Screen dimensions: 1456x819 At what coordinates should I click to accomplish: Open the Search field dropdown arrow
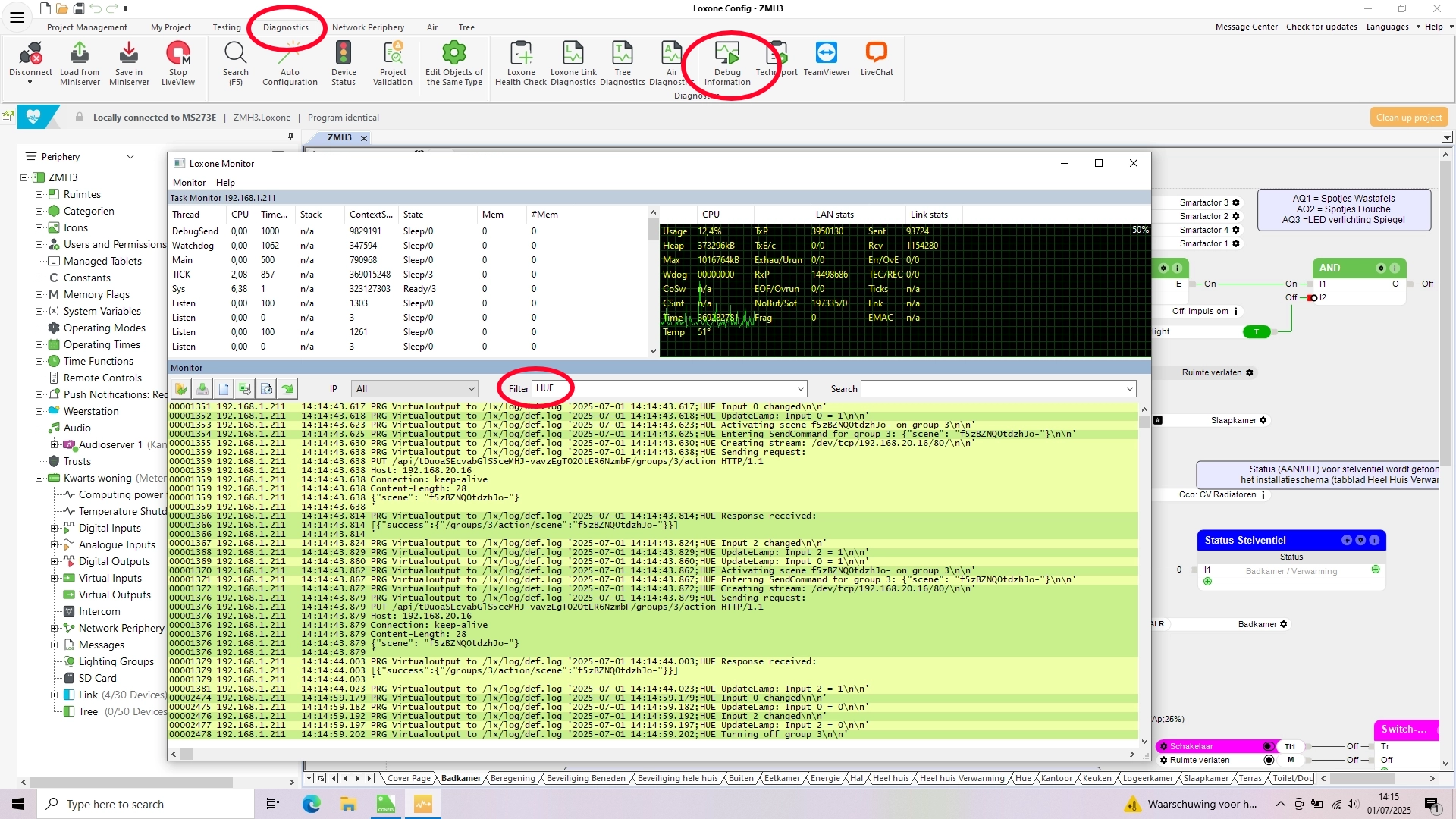coord(1129,389)
